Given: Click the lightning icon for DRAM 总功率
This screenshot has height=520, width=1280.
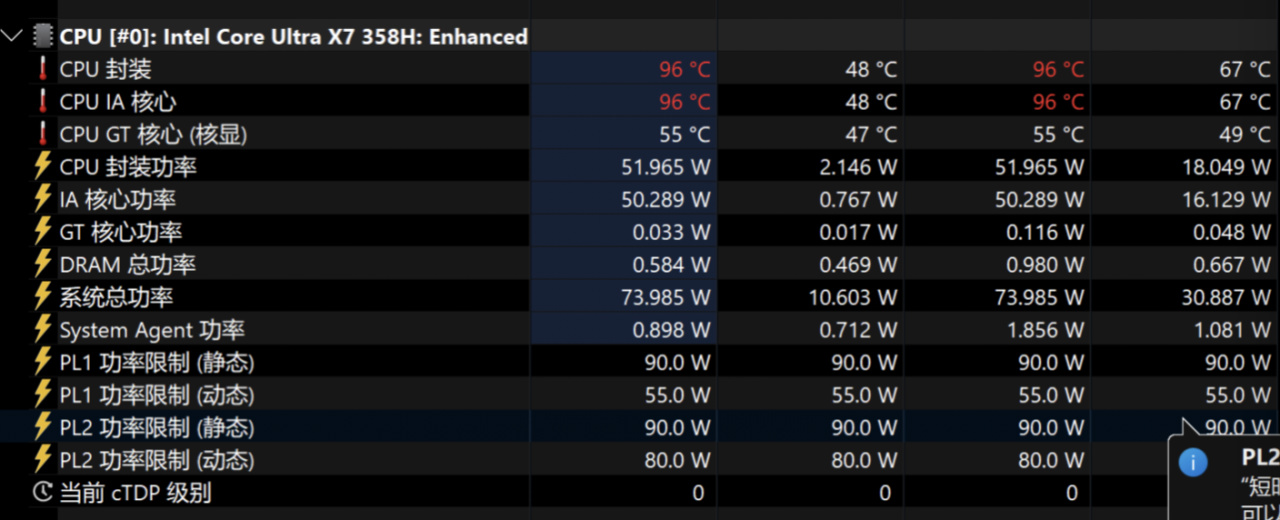Looking at the screenshot, I should point(42,264).
